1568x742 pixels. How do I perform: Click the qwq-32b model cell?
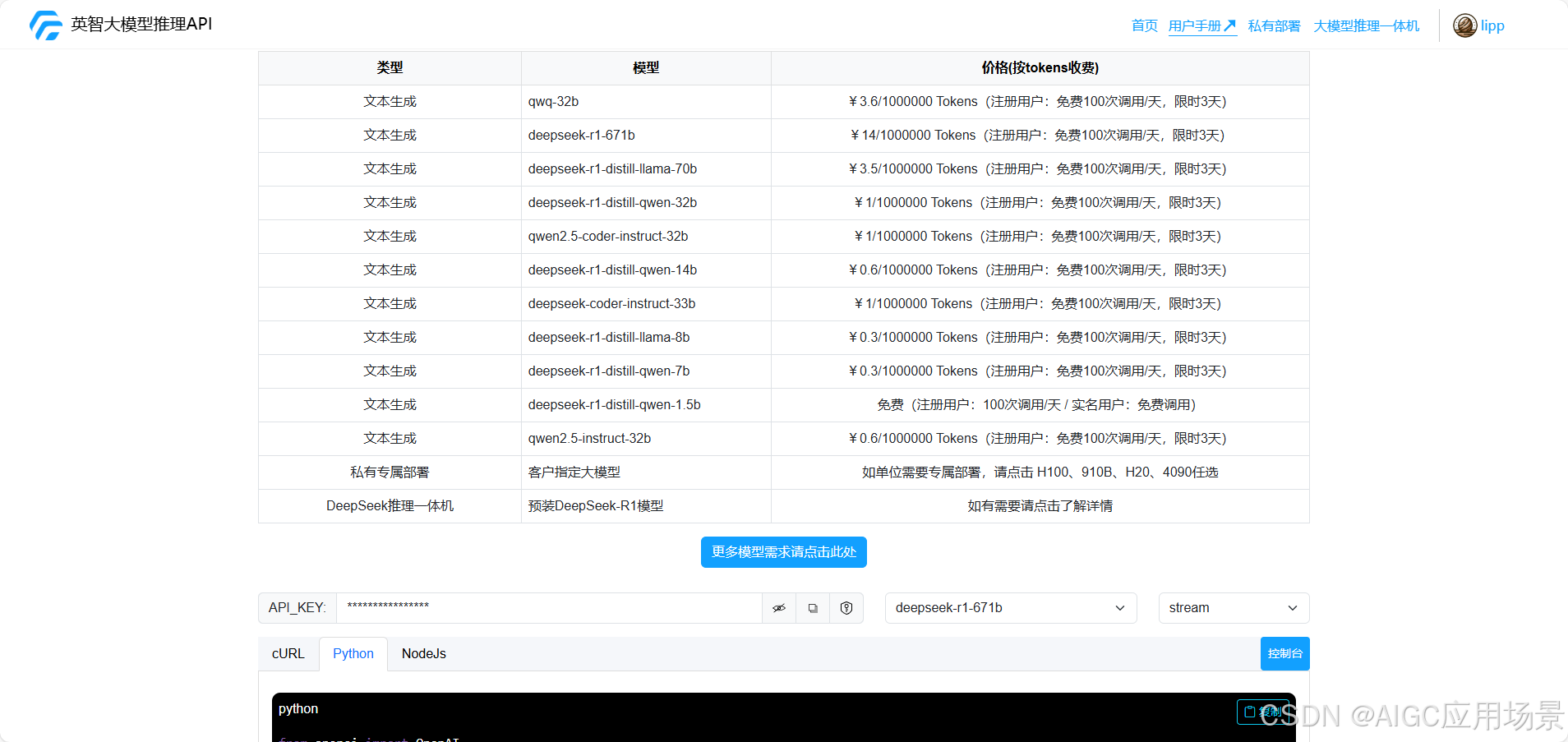646,102
